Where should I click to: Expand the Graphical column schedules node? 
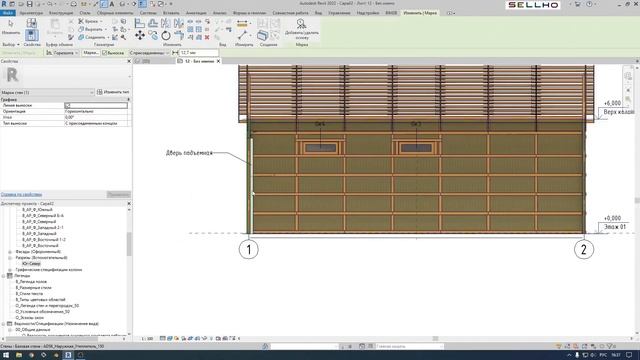pos(10,270)
